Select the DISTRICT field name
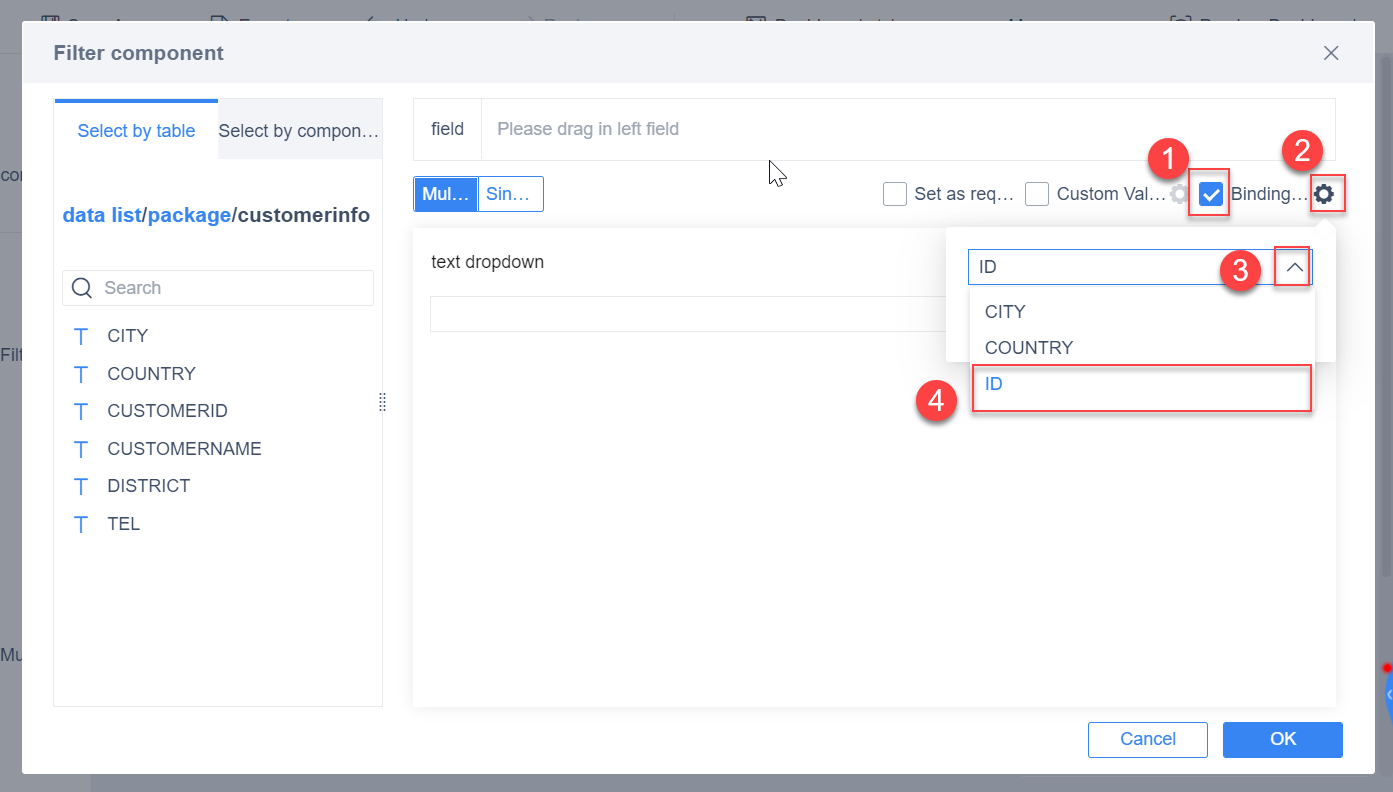This screenshot has height=792, width=1393. click(x=149, y=486)
